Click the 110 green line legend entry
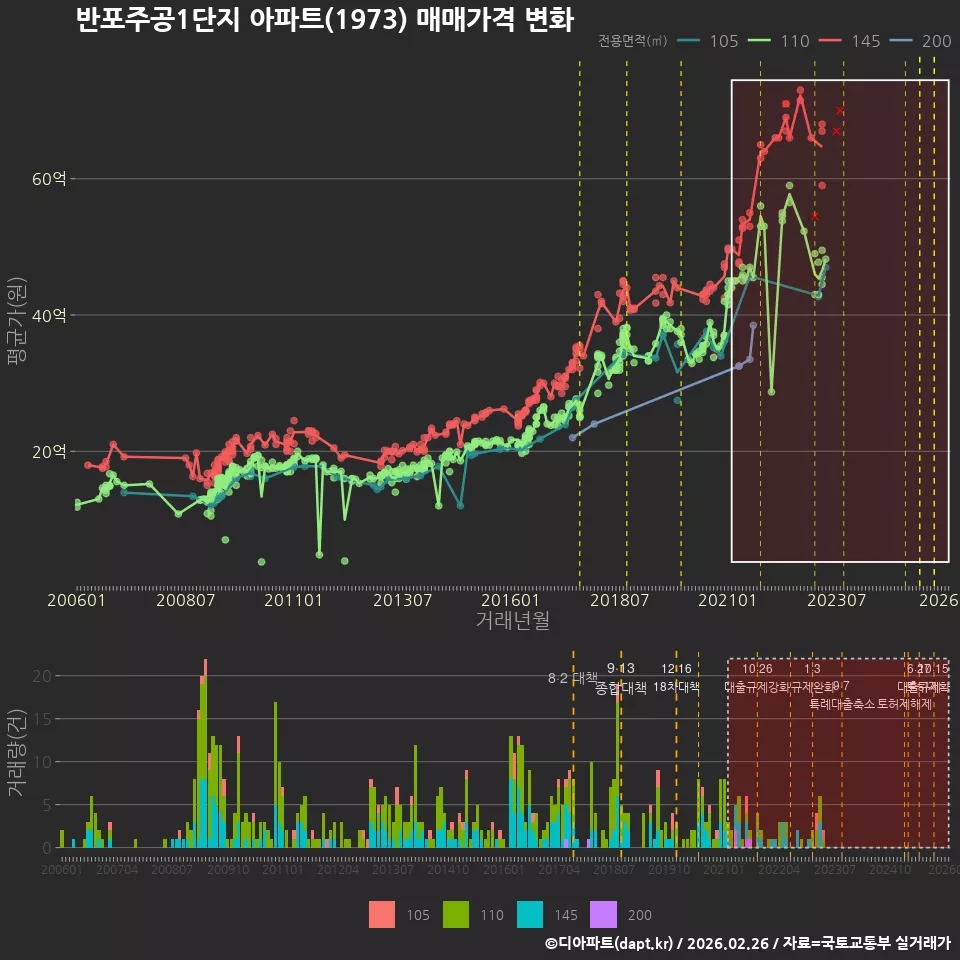Image resolution: width=960 pixels, height=960 pixels. [779, 41]
